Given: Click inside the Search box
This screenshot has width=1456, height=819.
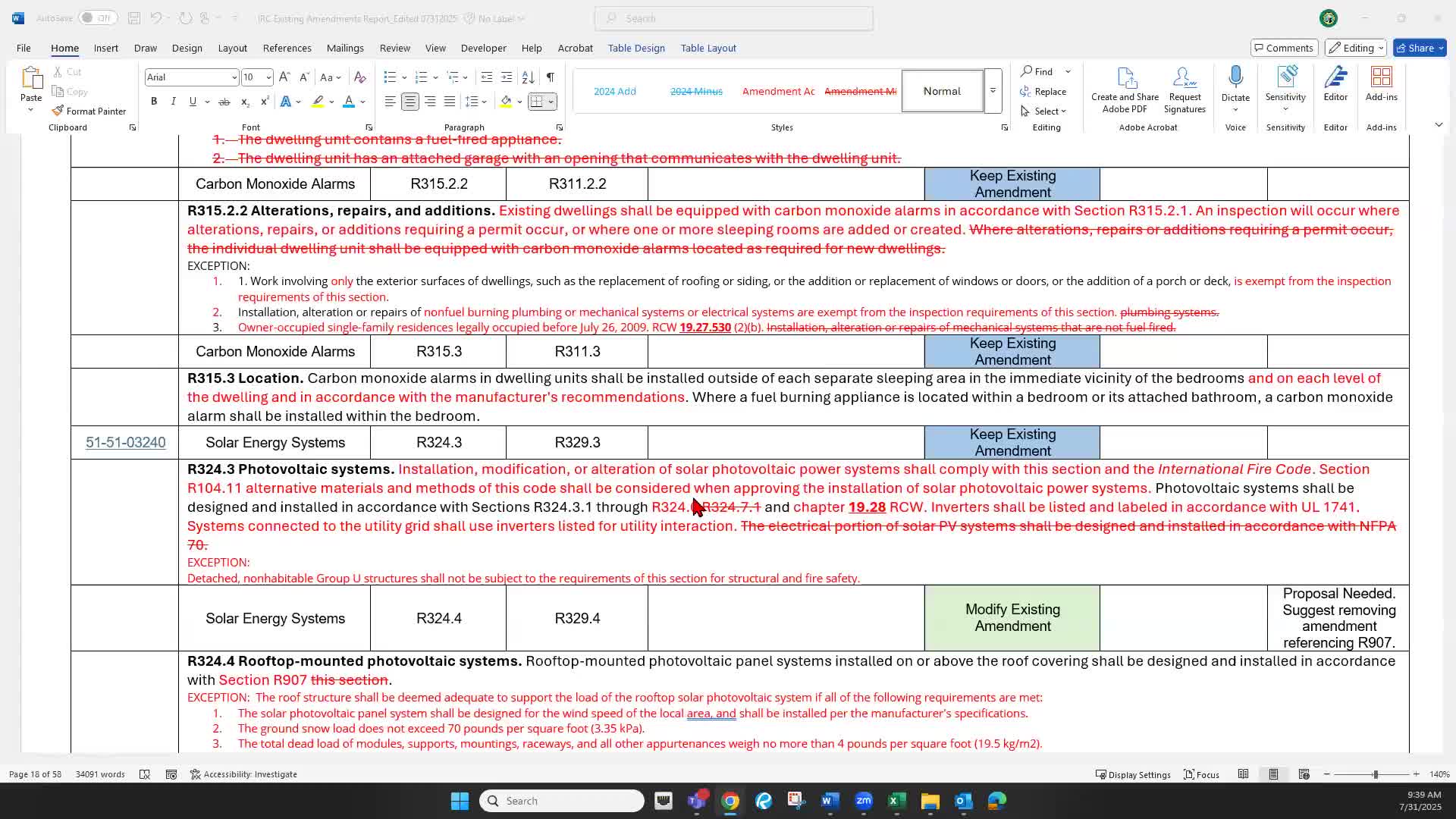Looking at the screenshot, I should click(x=733, y=17).
